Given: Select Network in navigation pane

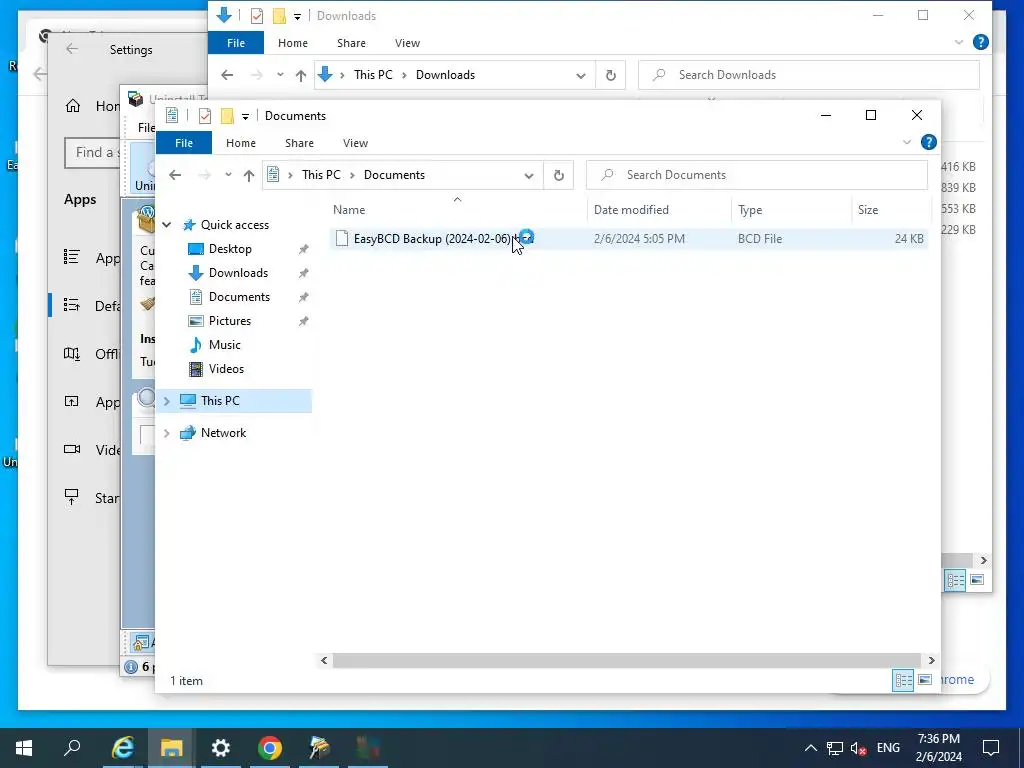Looking at the screenshot, I should click(223, 433).
